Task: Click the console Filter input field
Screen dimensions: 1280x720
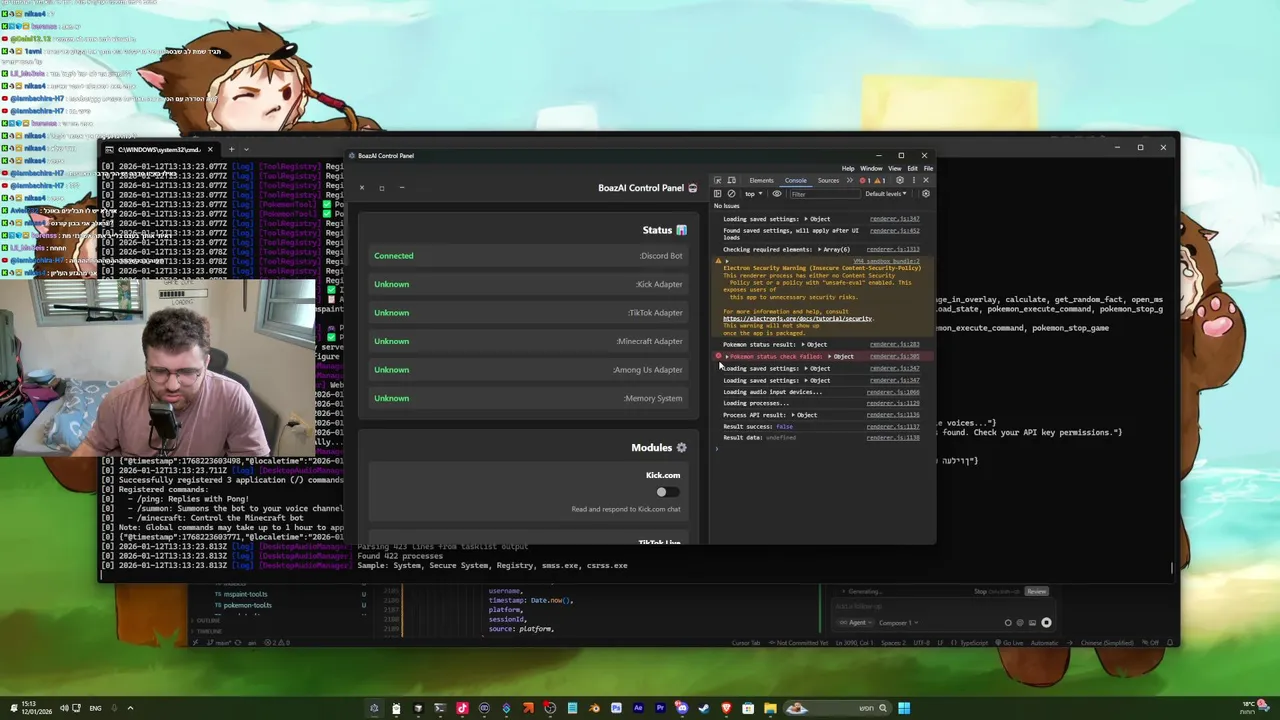Action: [825, 194]
